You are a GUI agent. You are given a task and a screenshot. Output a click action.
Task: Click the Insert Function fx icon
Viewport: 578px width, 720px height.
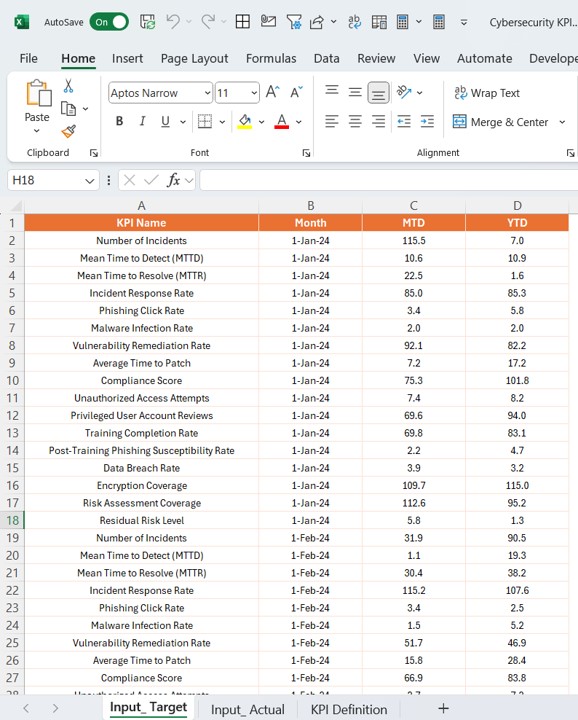tap(174, 180)
